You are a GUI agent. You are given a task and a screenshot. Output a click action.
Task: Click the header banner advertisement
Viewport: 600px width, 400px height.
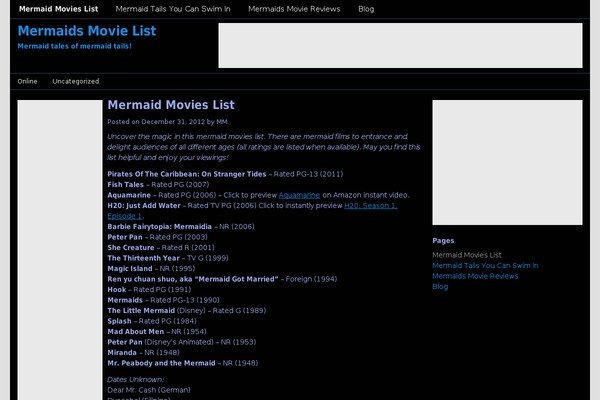[x=400, y=45]
